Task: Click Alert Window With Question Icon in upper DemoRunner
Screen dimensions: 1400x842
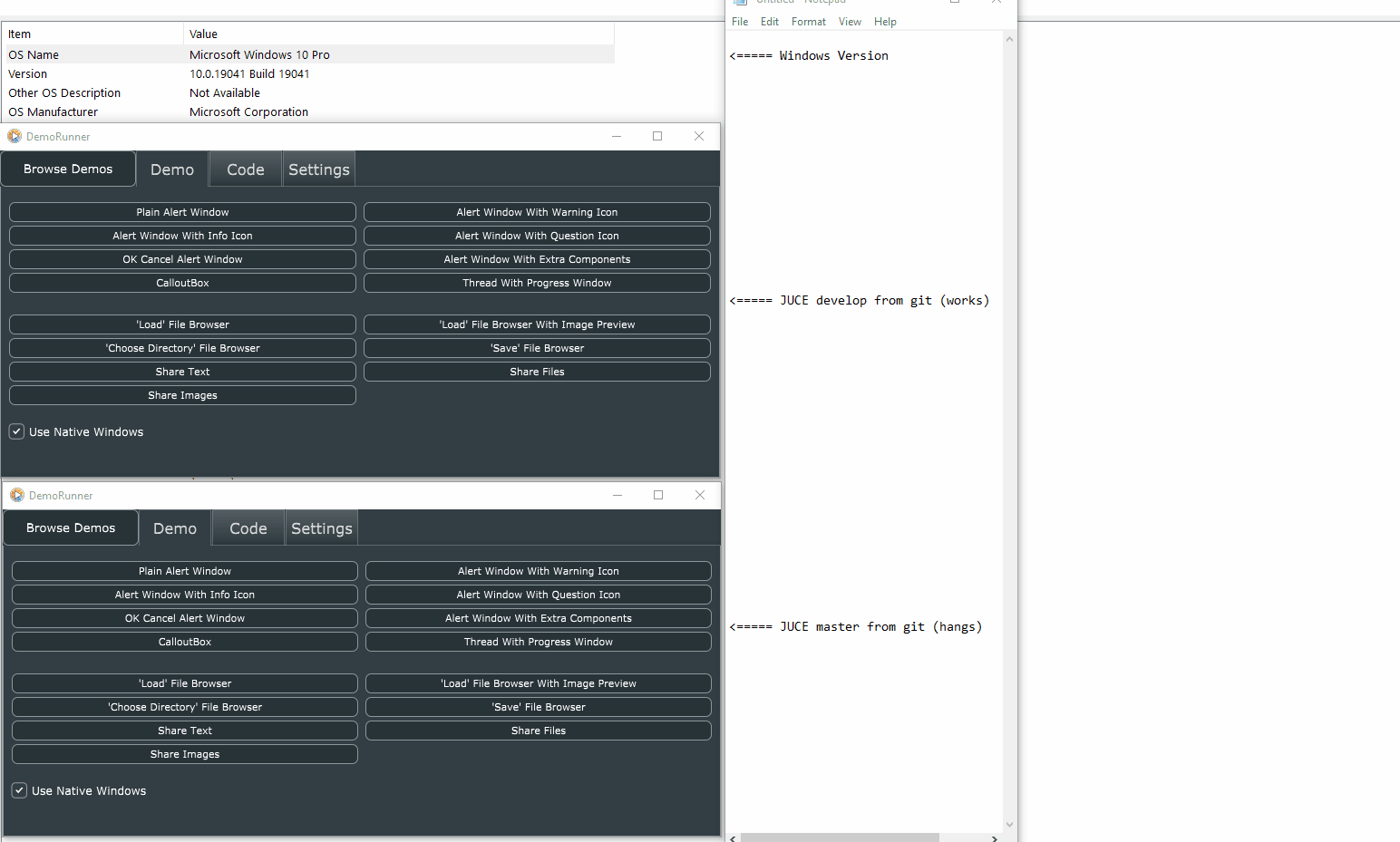Action: click(537, 236)
